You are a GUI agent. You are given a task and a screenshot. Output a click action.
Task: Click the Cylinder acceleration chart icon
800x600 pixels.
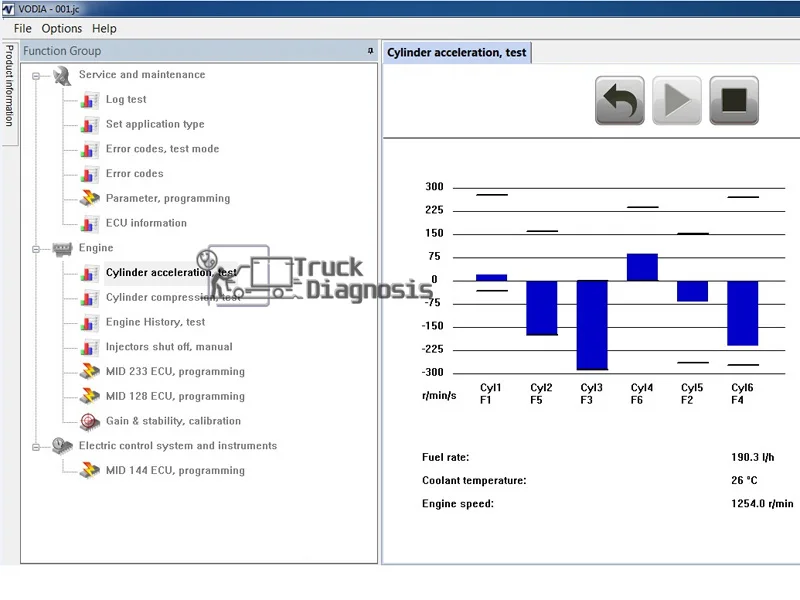pos(89,273)
